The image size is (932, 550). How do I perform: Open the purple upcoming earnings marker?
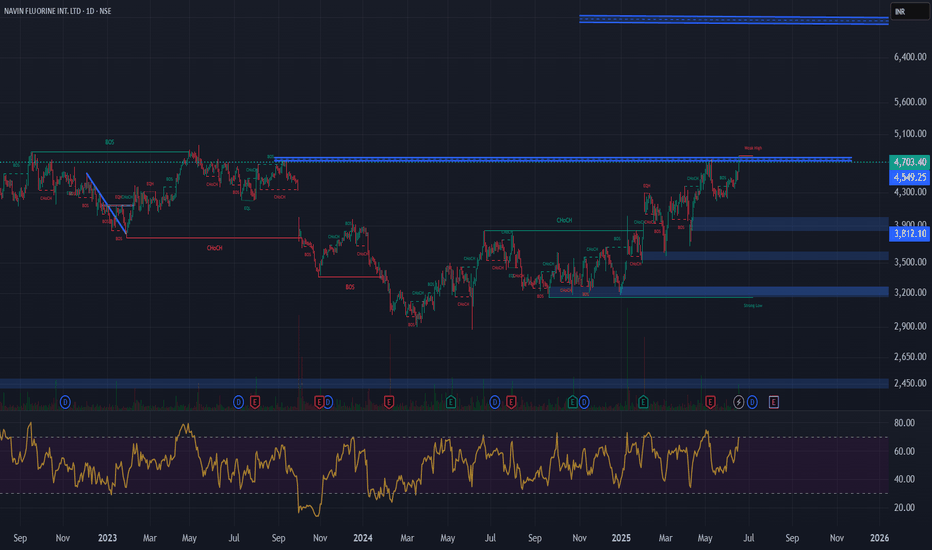[773, 403]
